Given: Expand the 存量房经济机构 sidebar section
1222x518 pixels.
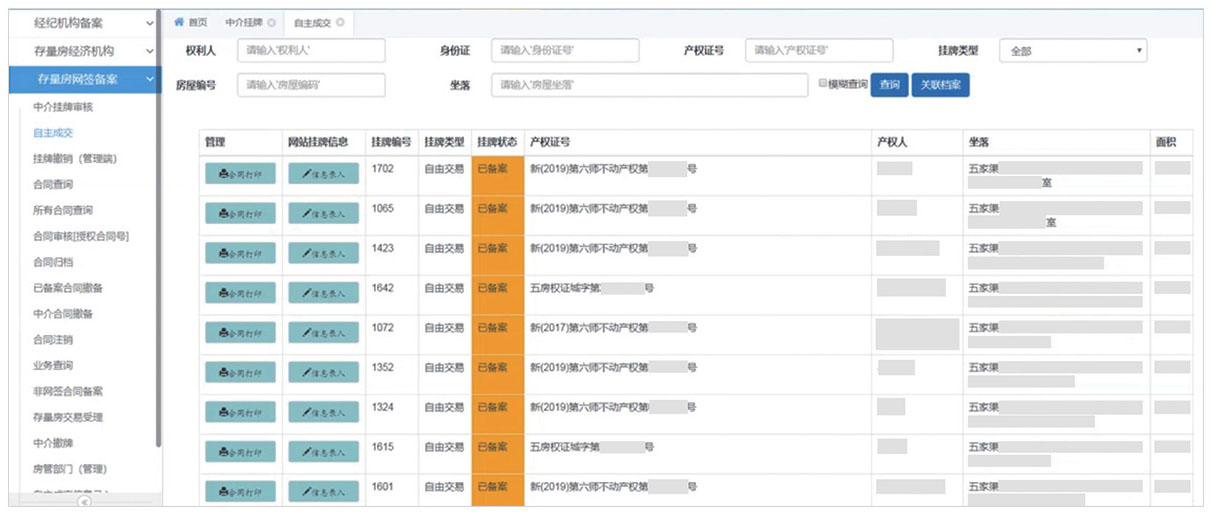Looking at the screenshot, I should click(x=85, y=51).
